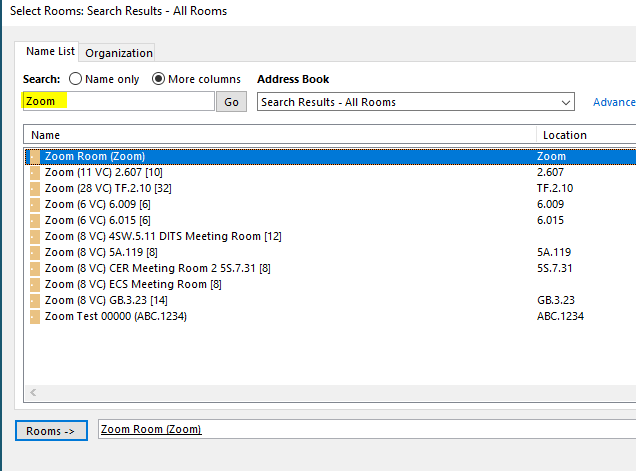Select the More columns radio button
The width and height of the screenshot is (636, 471).
coord(158,79)
